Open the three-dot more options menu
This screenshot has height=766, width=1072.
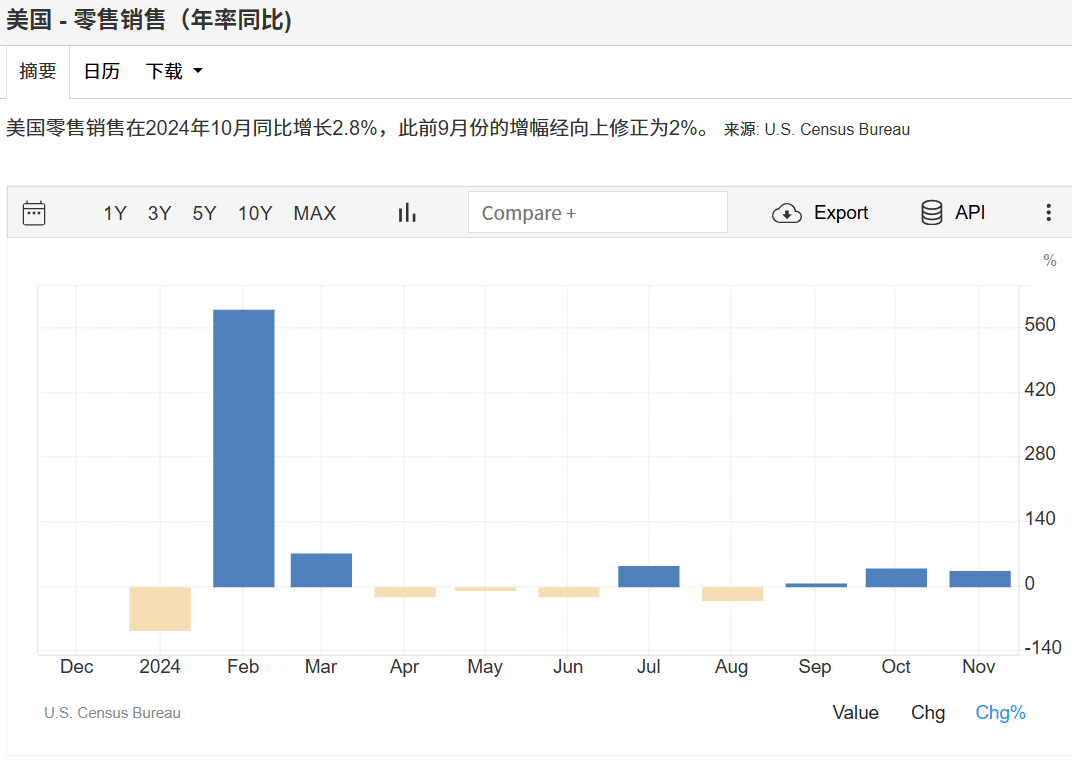point(1048,213)
